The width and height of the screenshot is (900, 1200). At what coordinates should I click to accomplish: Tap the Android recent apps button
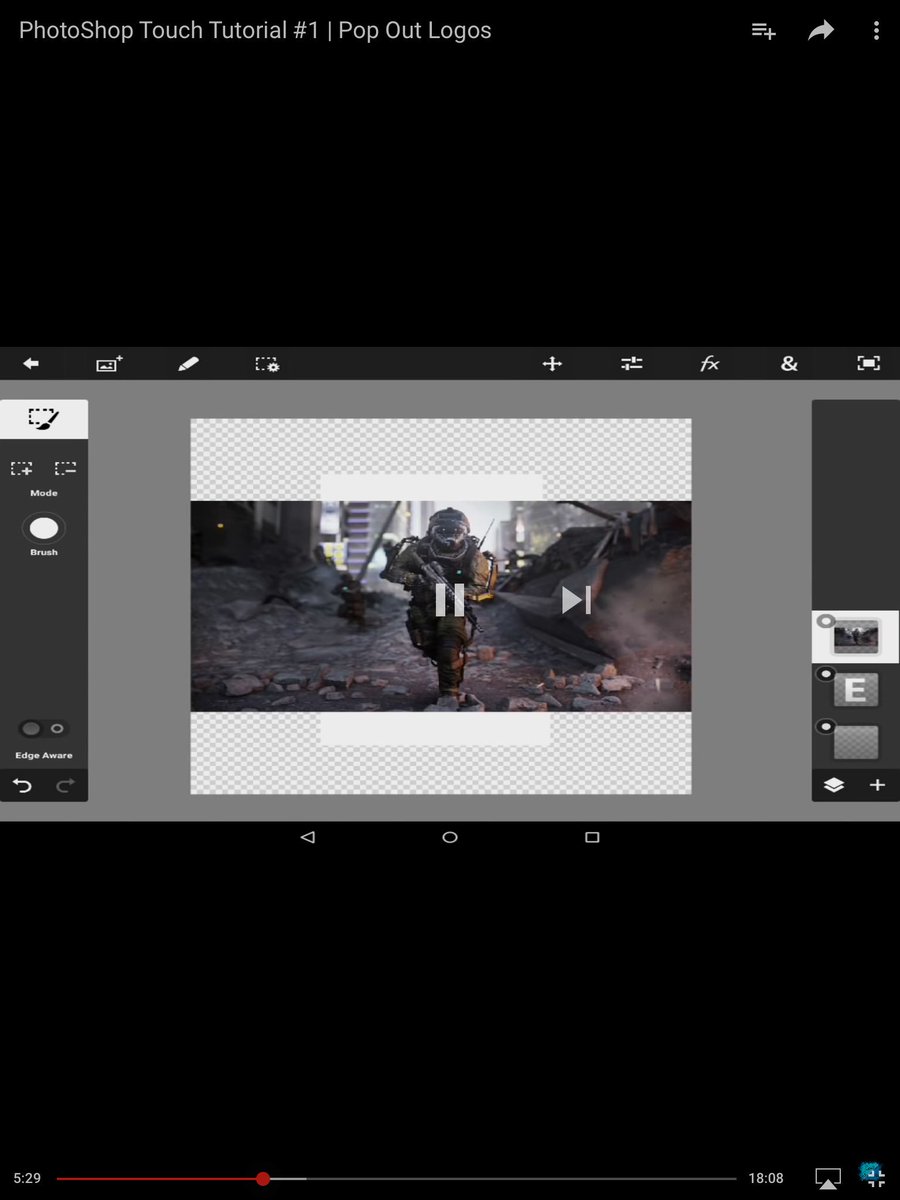point(592,837)
